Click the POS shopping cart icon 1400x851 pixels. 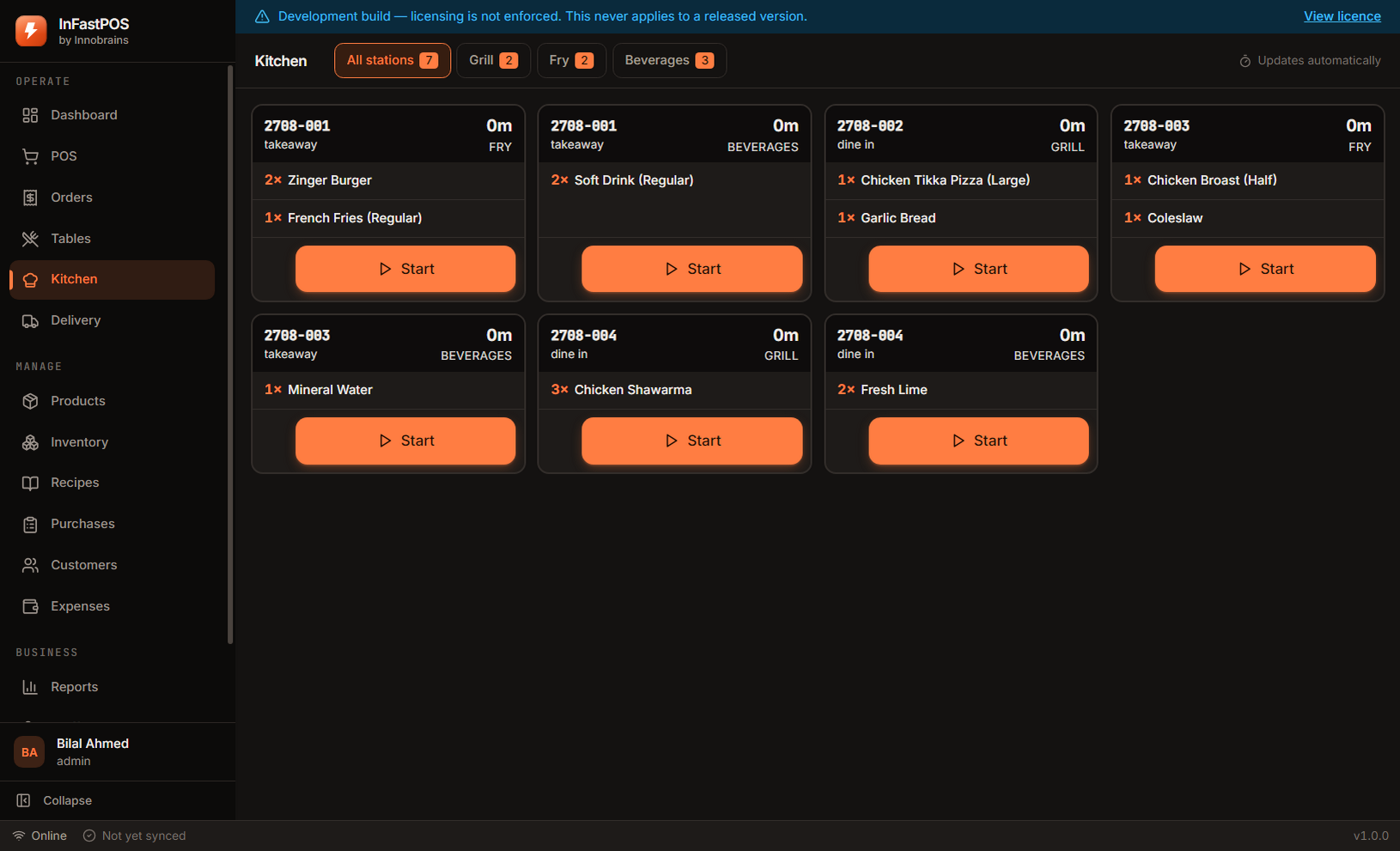point(30,156)
